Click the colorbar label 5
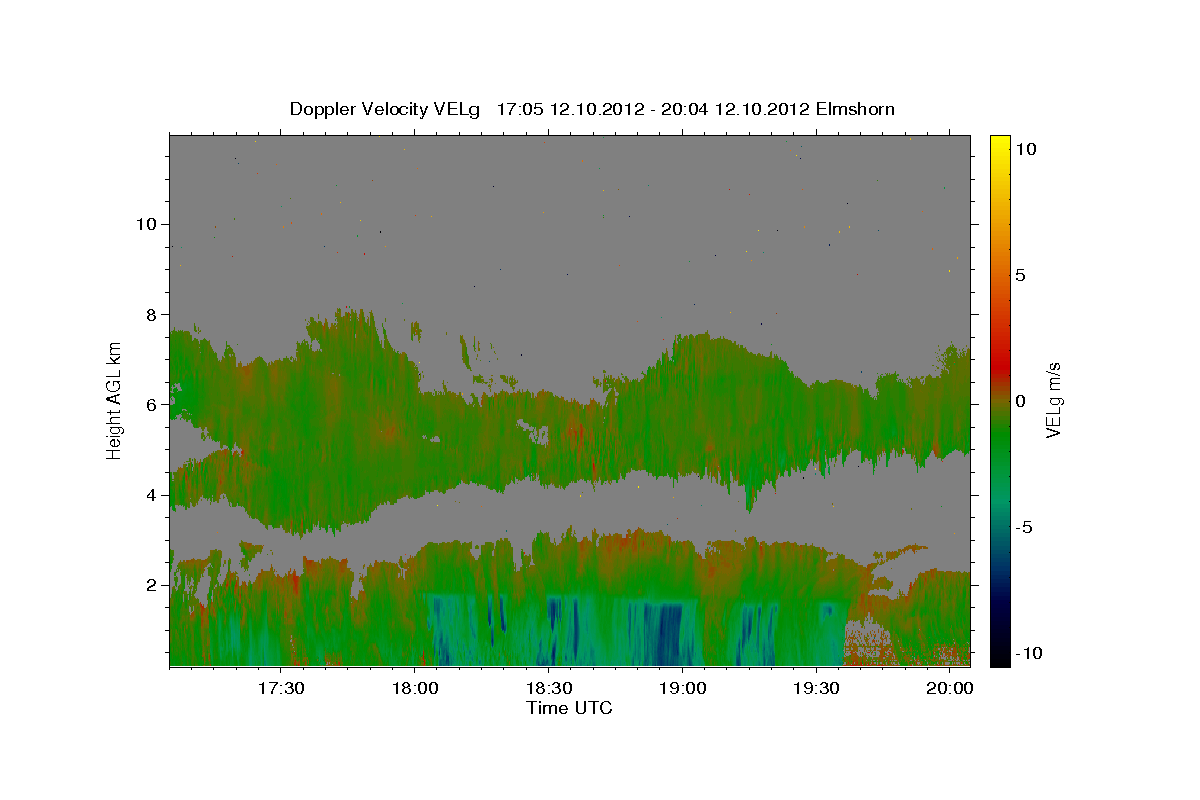This screenshot has width=1200, height=800. 1020,275
